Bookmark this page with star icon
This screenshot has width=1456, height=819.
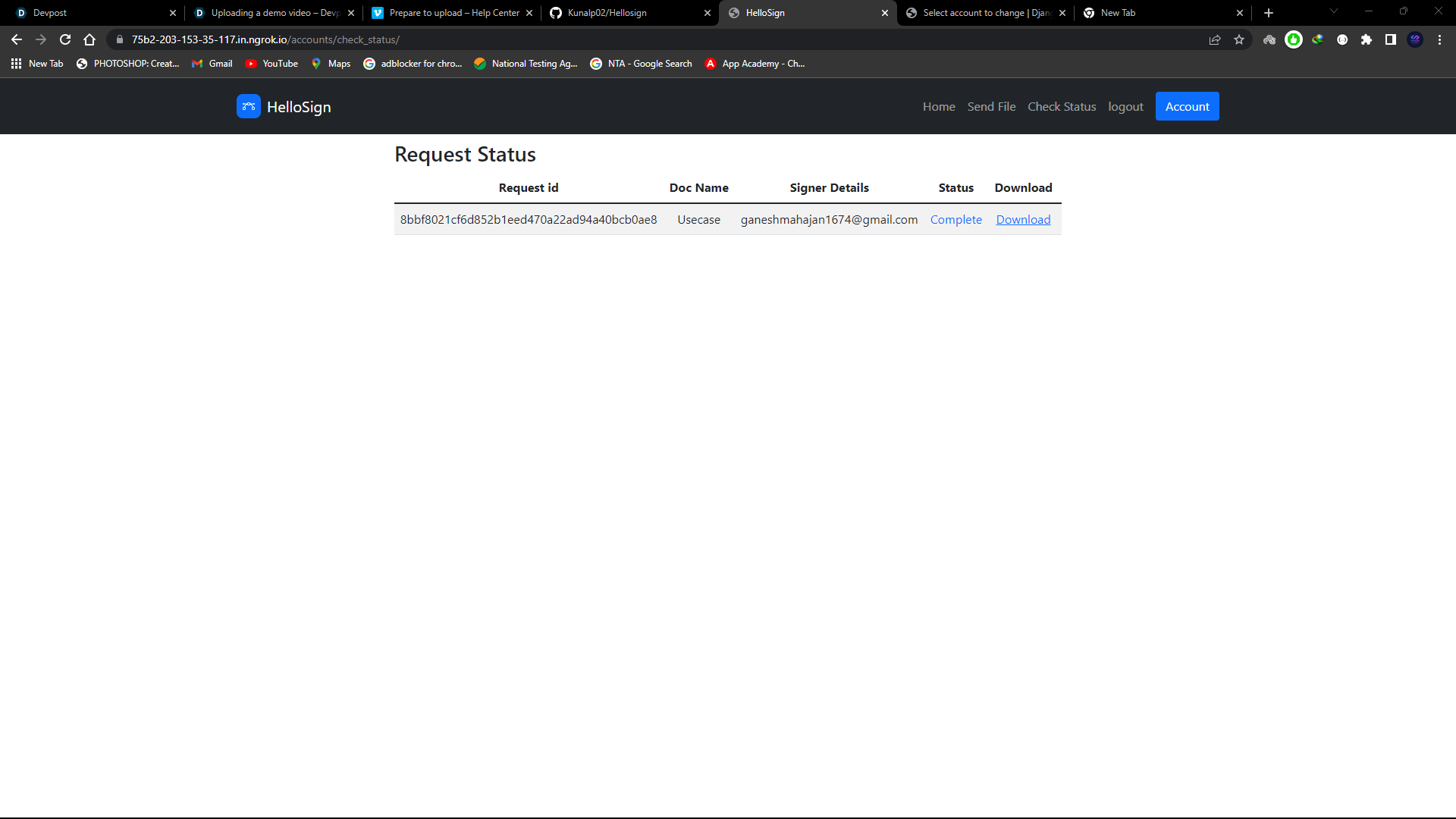pyautogui.click(x=1239, y=39)
